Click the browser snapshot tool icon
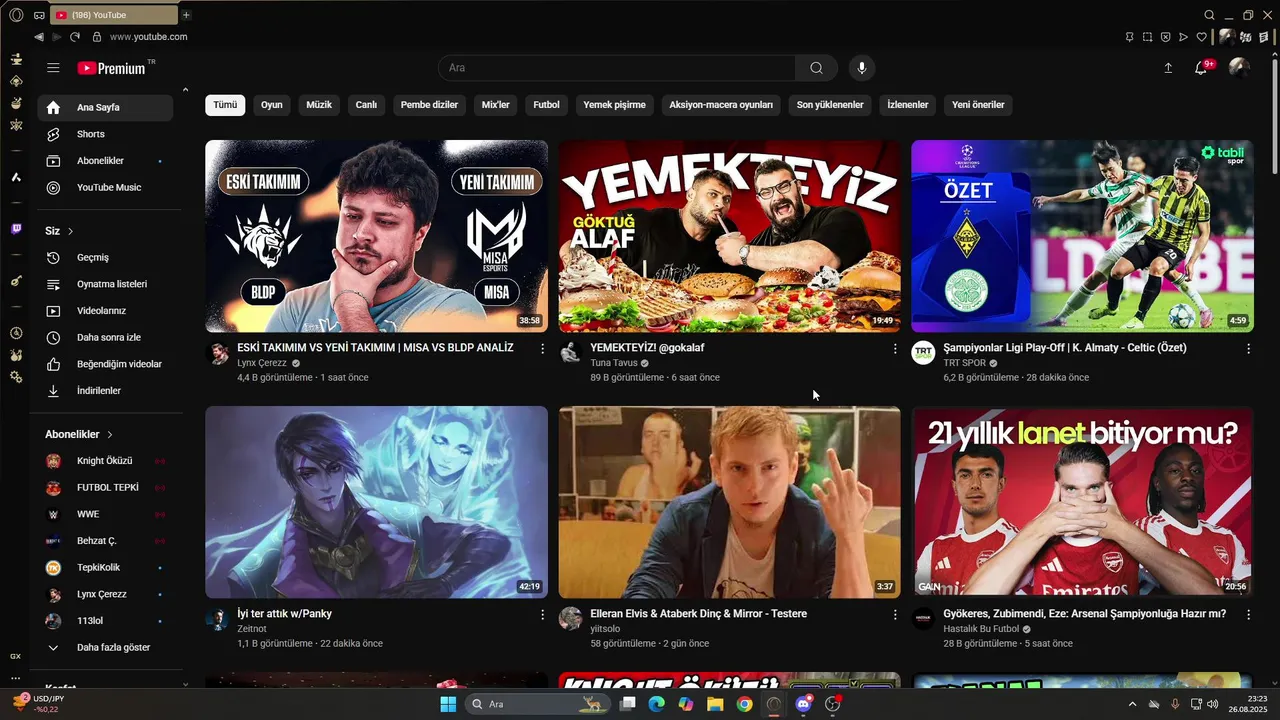 coord(1148,37)
